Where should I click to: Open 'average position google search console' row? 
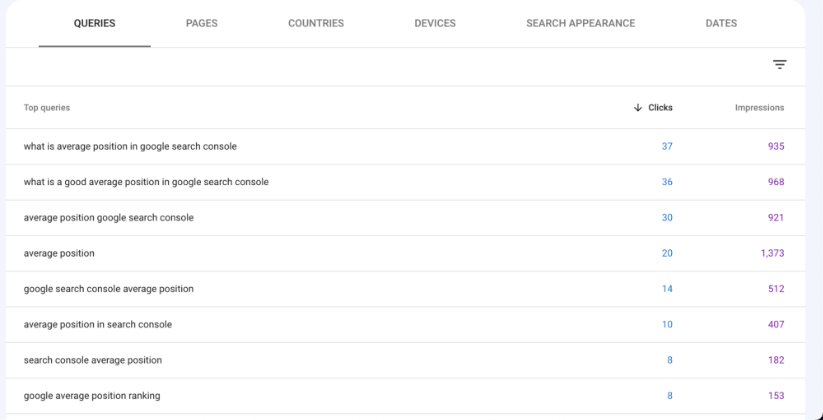point(405,218)
